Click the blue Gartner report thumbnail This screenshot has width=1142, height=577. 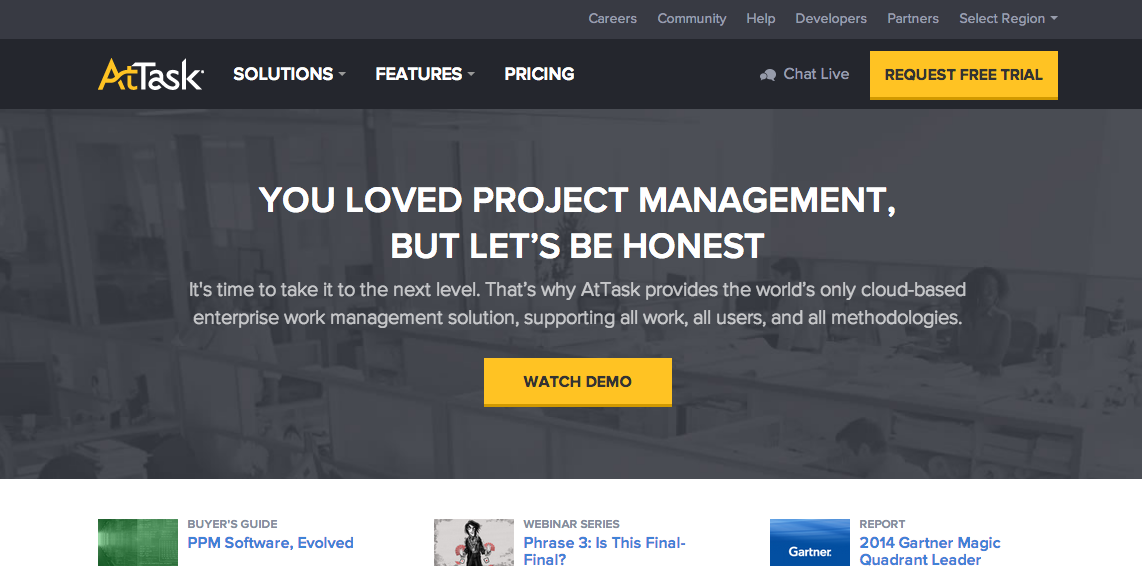click(810, 543)
